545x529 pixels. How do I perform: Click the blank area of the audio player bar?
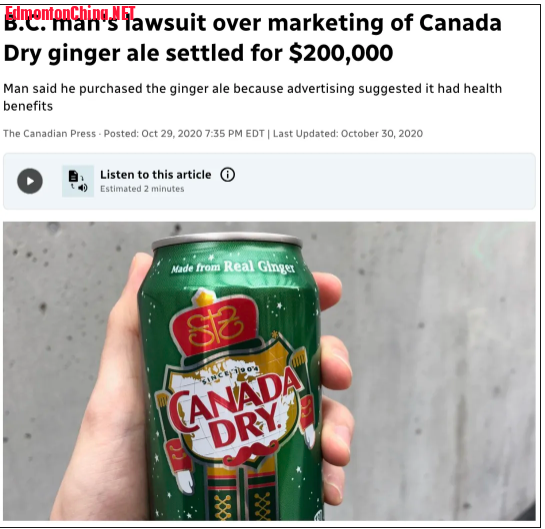(382, 181)
